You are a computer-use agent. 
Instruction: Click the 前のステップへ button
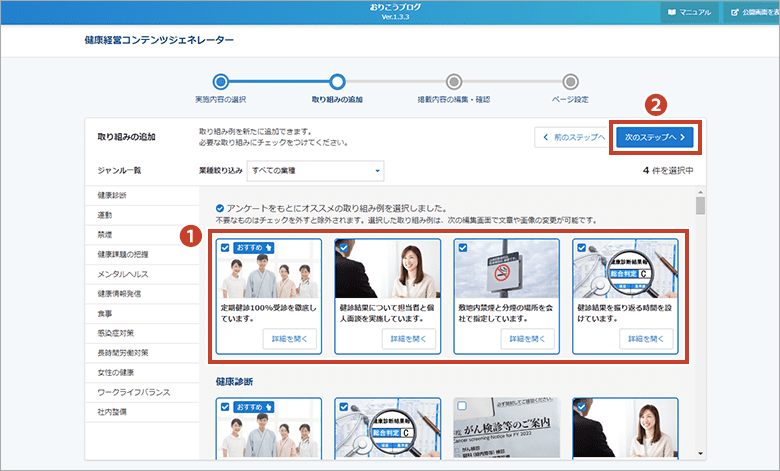[x=570, y=136]
